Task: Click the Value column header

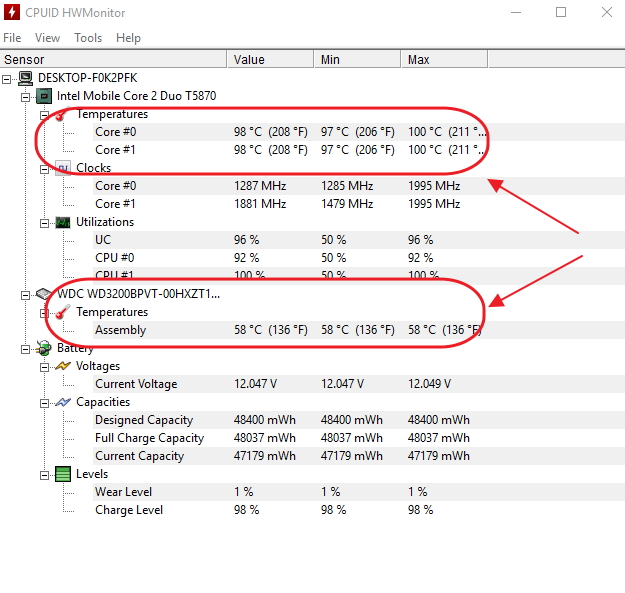Action: (x=271, y=59)
